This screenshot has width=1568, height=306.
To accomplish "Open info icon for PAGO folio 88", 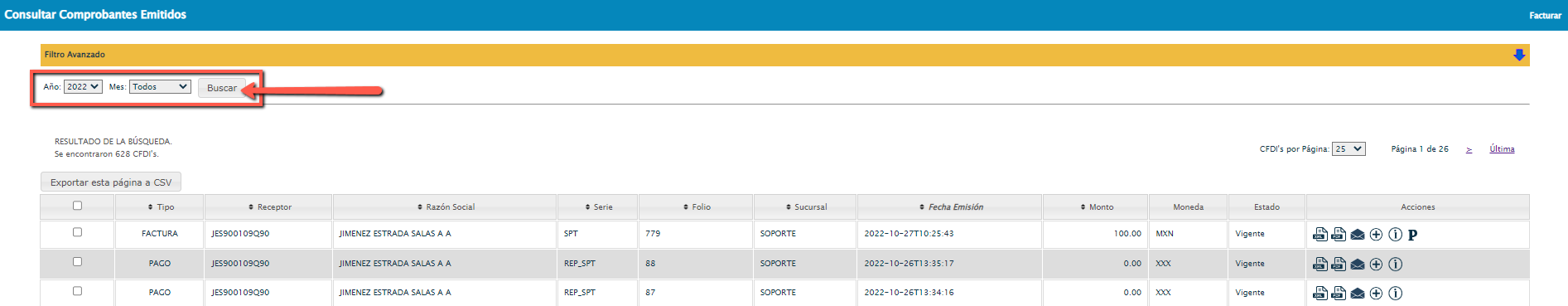I will pos(1395,265).
